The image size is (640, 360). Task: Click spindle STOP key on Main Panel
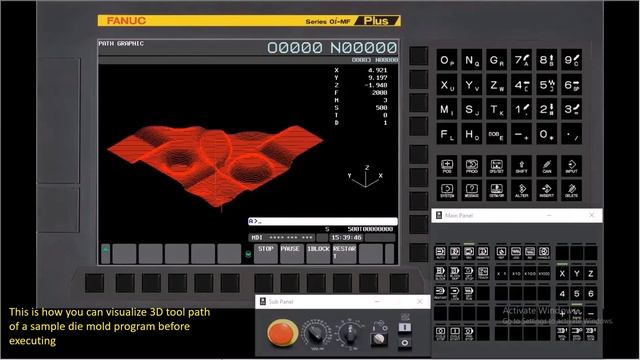point(577,333)
